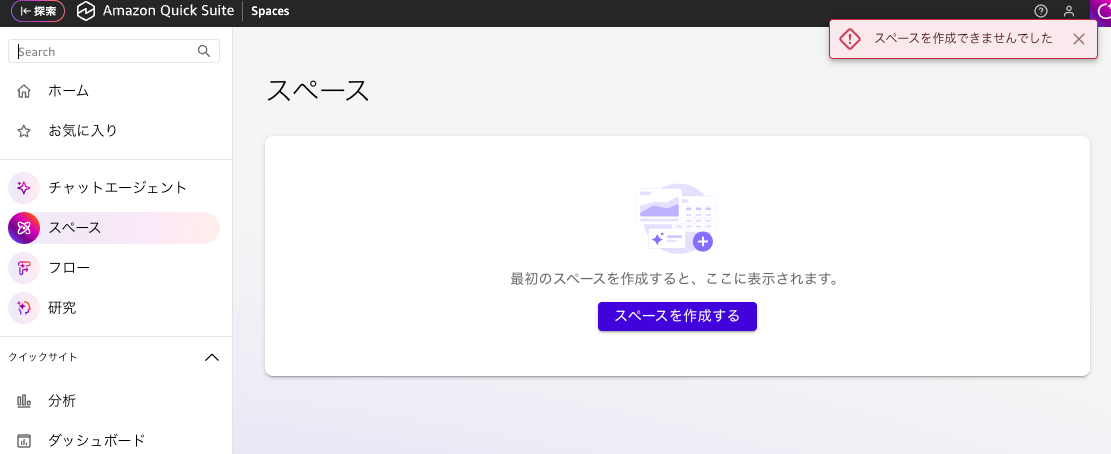Open お気に入り in the sidebar
The width and height of the screenshot is (1111, 454).
point(113,130)
